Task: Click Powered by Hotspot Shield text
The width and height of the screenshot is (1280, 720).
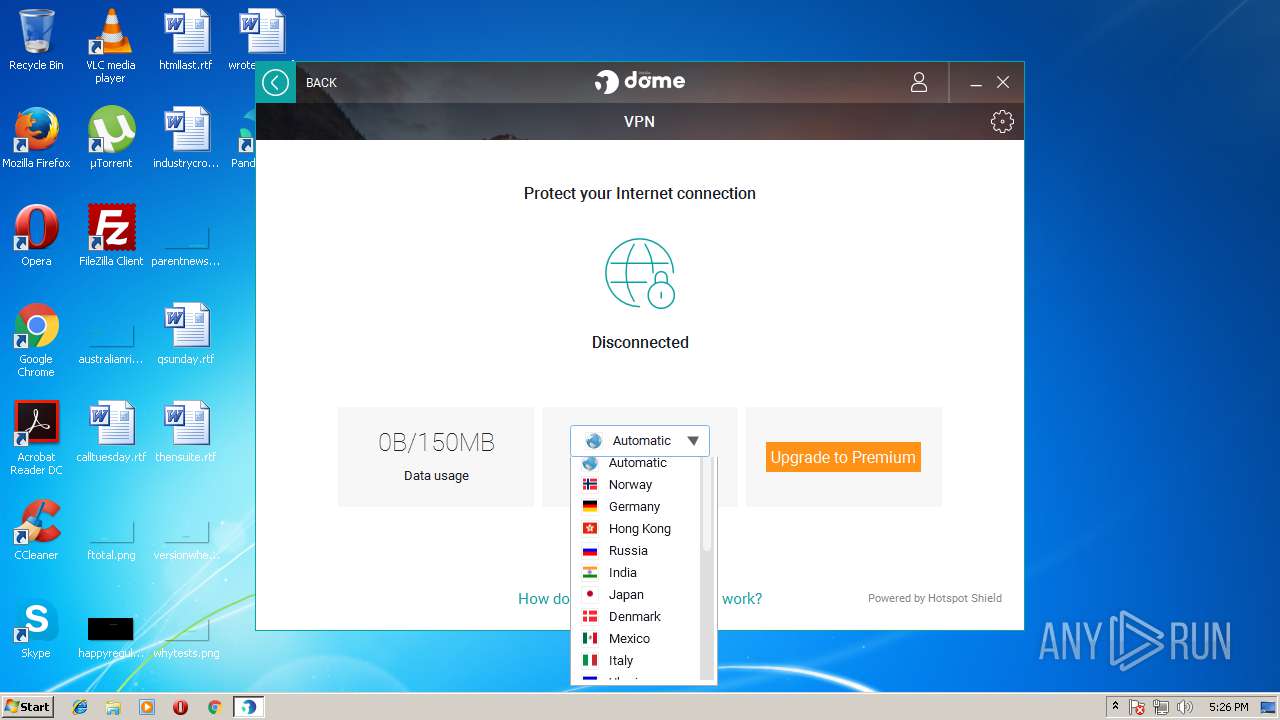Action: pyautogui.click(x=935, y=598)
